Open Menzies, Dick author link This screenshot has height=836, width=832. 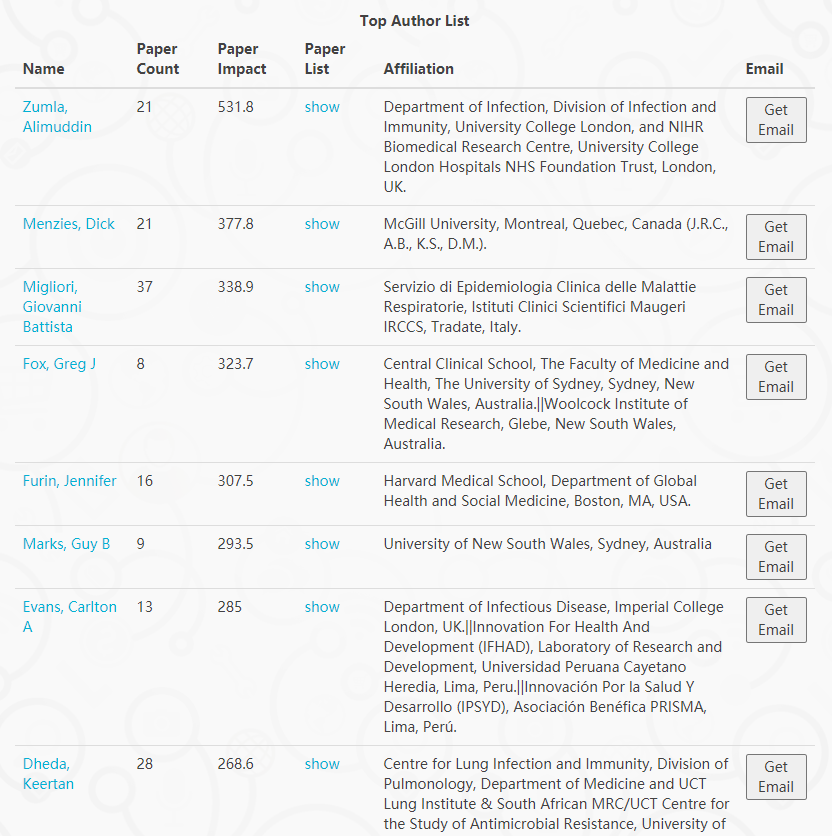coord(68,224)
